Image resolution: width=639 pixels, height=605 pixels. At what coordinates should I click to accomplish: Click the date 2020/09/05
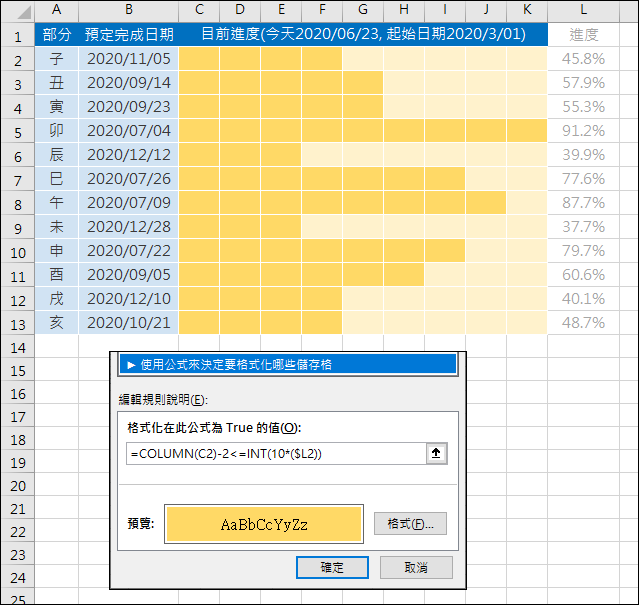point(129,275)
